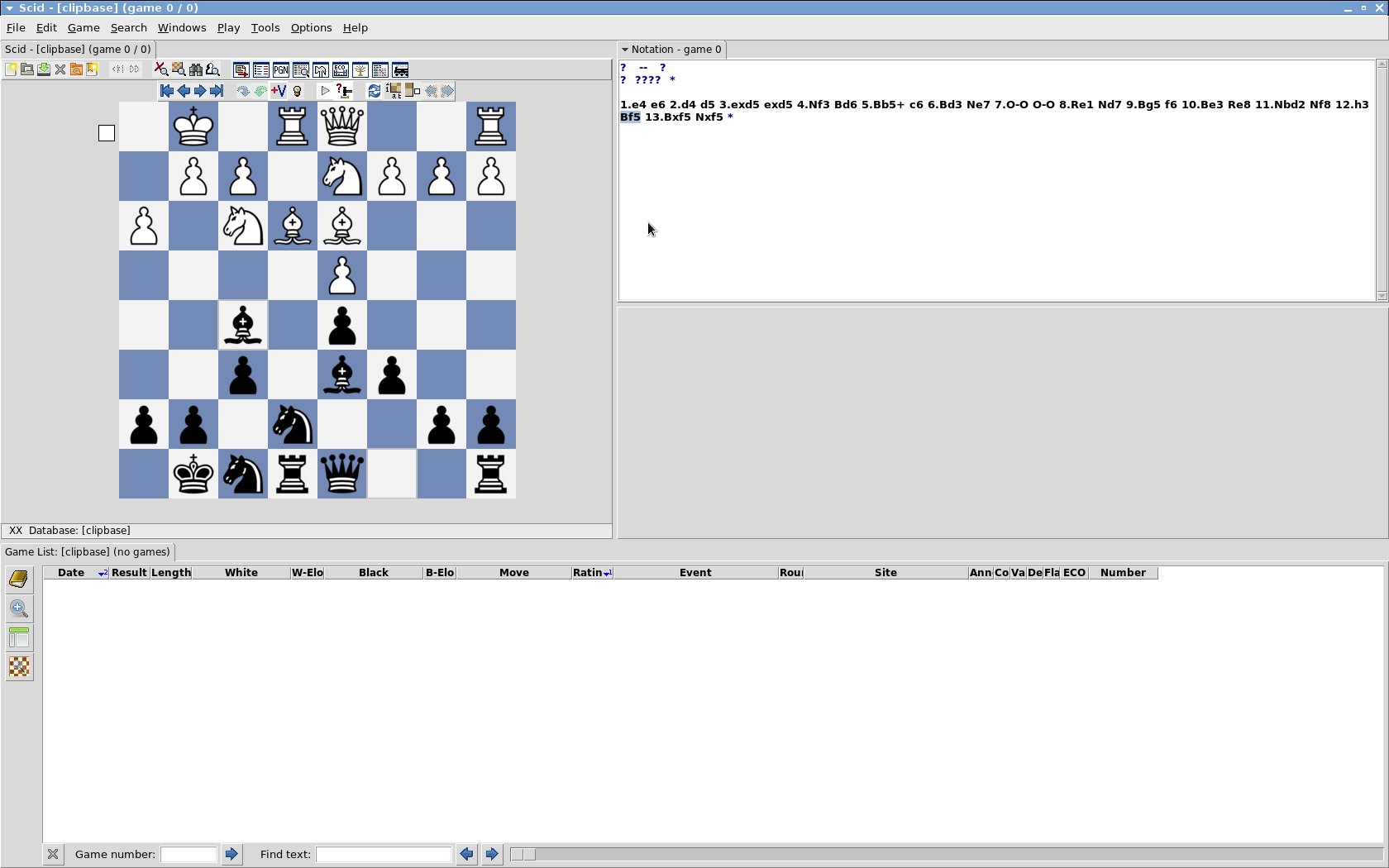Viewport: 1389px width, 868px height.
Task: Sort game list by Black column
Action: (374, 572)
